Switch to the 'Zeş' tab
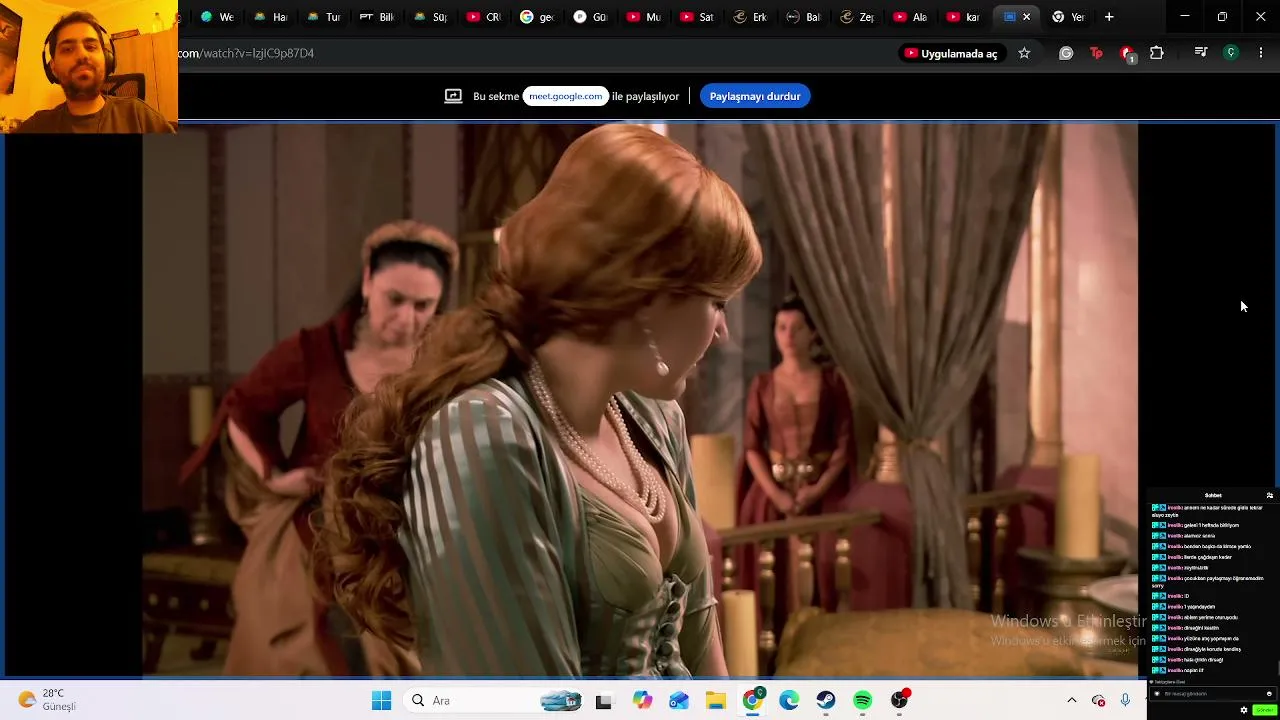 click(856, 17)
